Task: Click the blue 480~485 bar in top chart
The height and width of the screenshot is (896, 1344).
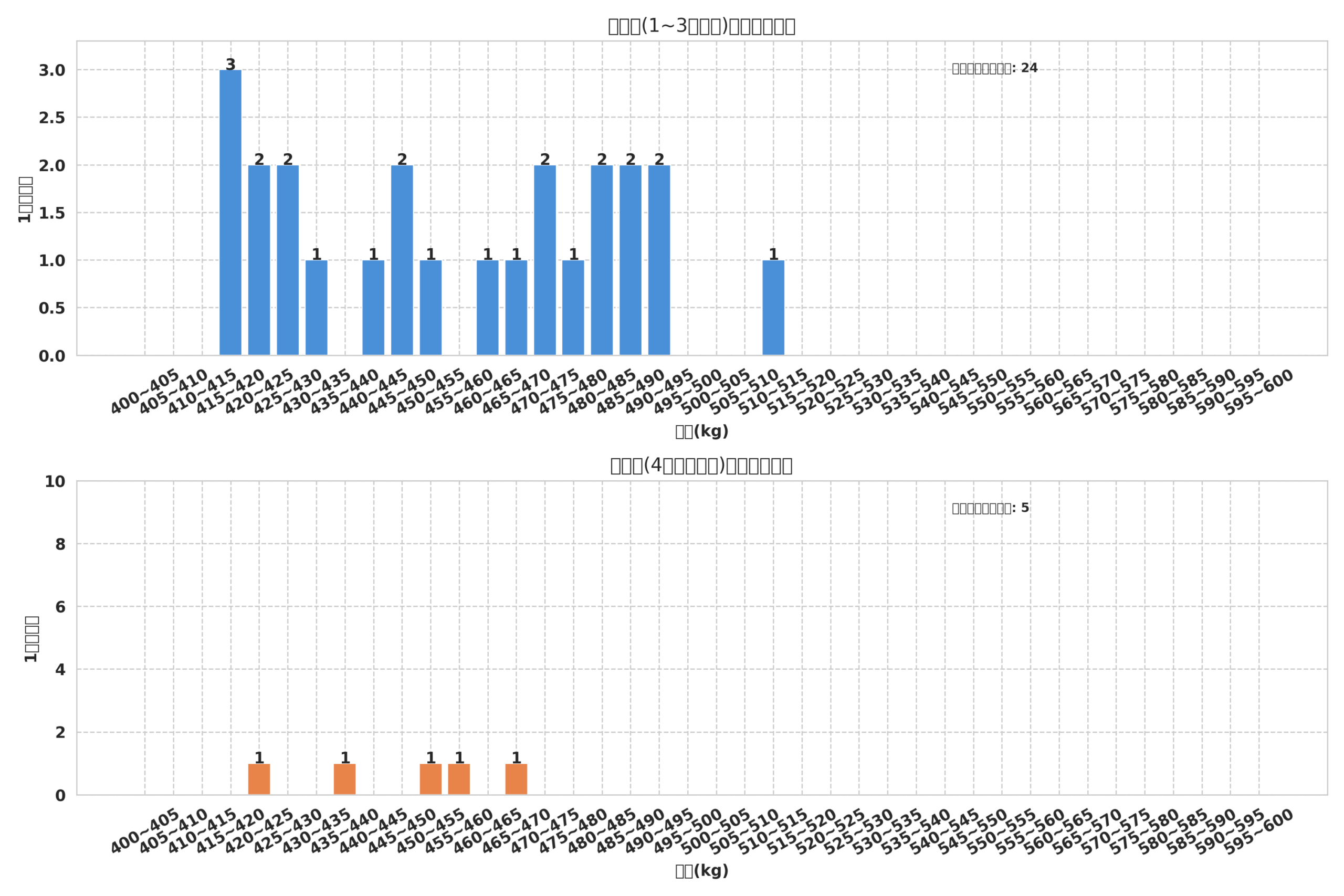Action: 602,260
